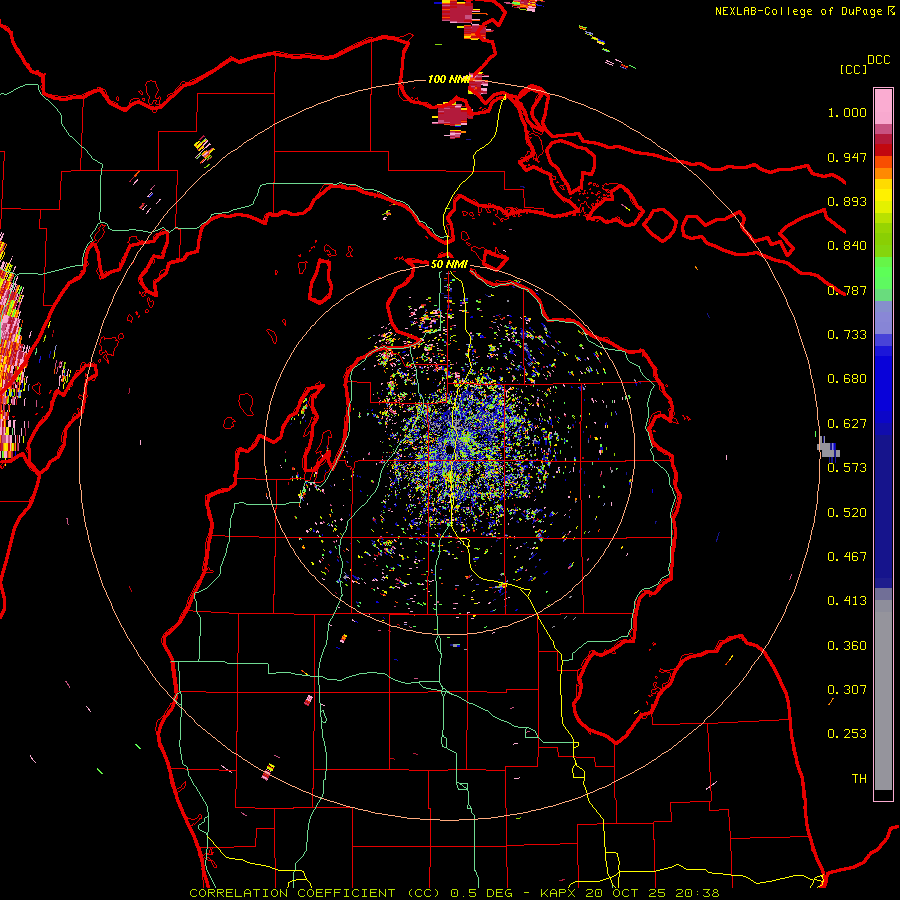Screen dimensions: 900x900
Task: Click the 0.680 value on color scale
Action: click(x=847, y=379)
